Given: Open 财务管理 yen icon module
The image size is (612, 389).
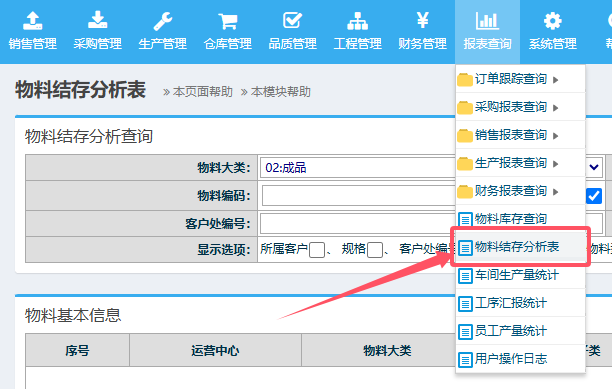Looking at the screenshot, I should coord(423,32).
